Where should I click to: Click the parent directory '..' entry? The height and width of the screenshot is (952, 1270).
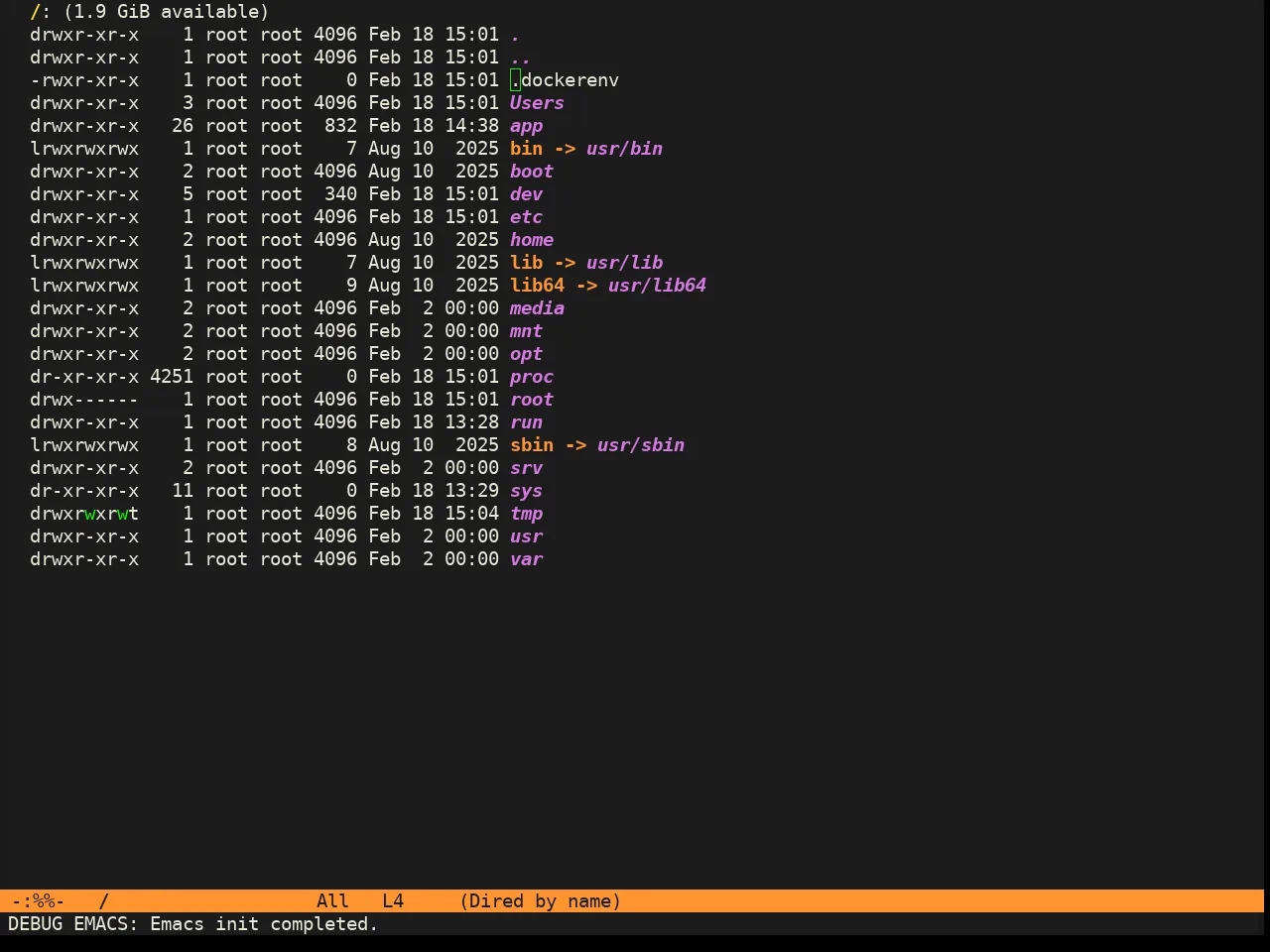click(x=521, y=58)
